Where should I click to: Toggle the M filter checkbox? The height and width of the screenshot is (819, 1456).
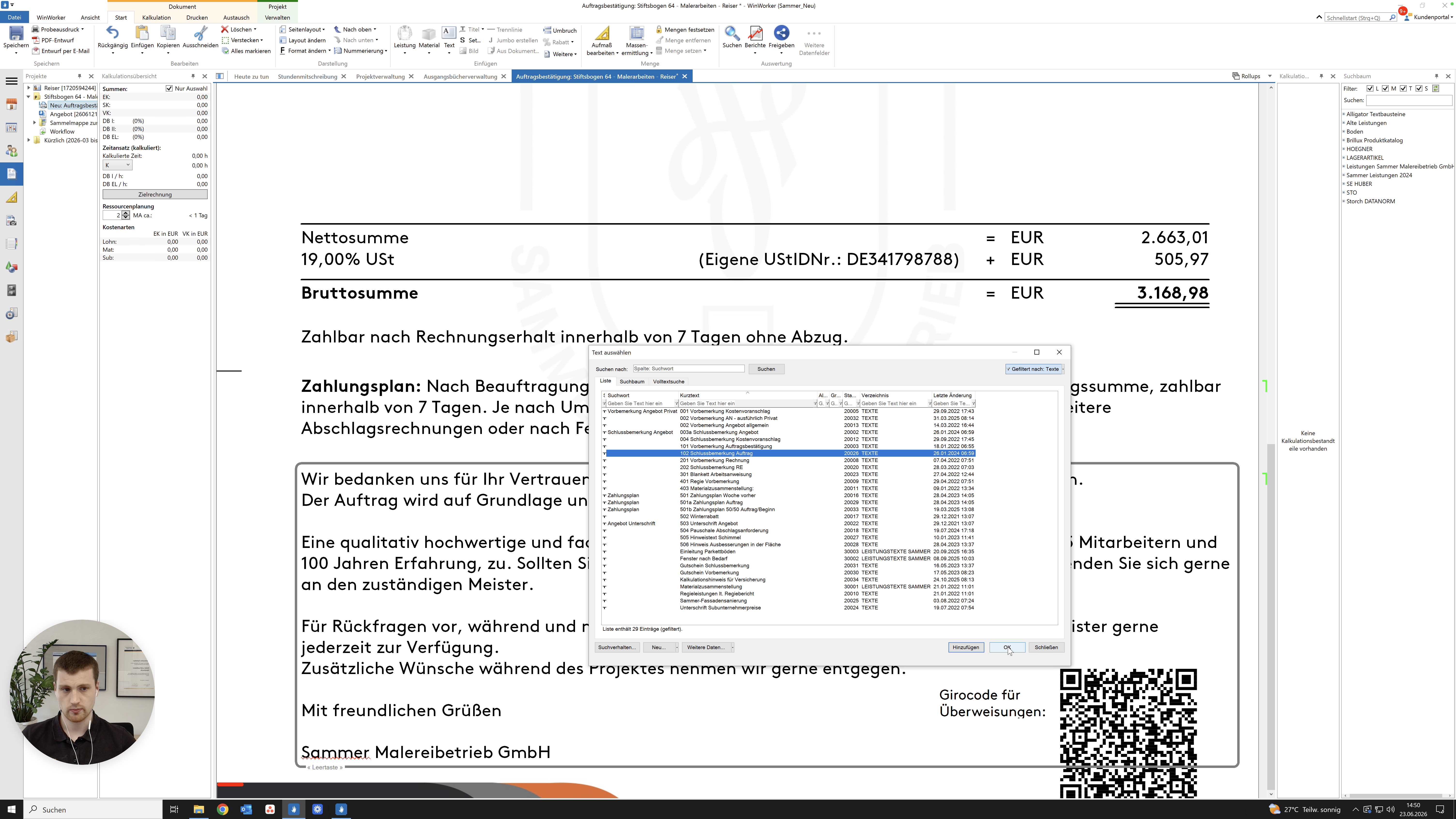click(x=1385, y=88)
